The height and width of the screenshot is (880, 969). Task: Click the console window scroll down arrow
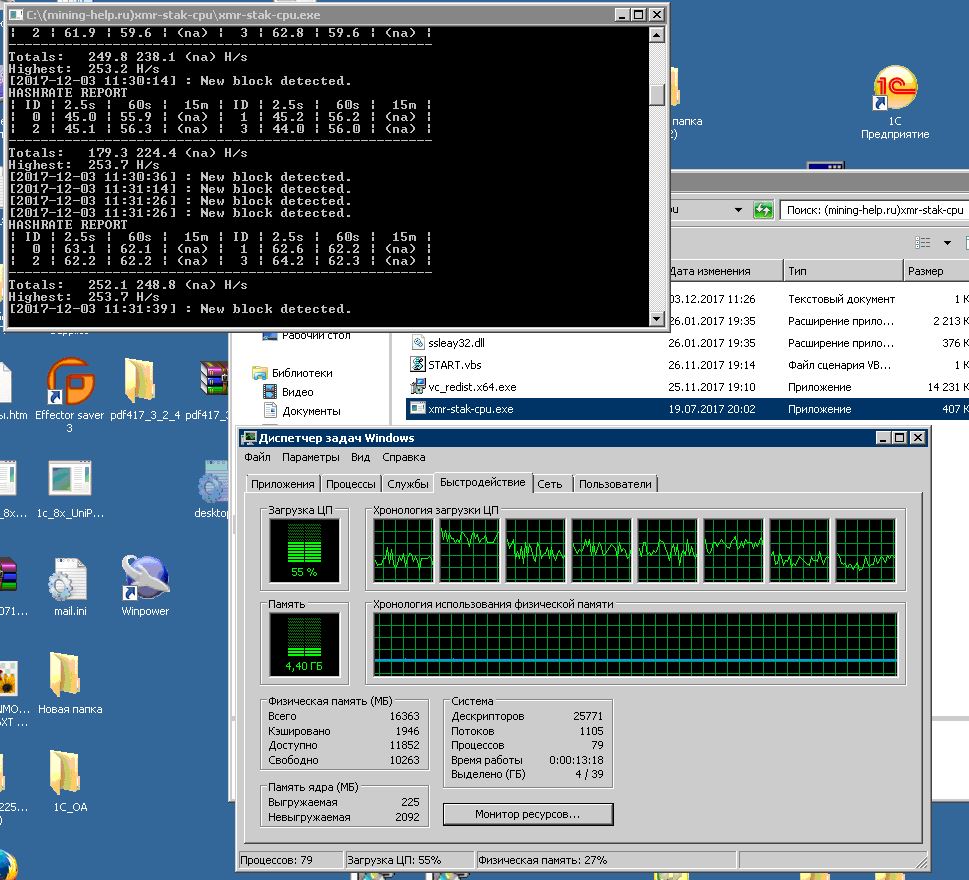coord(657,319)
